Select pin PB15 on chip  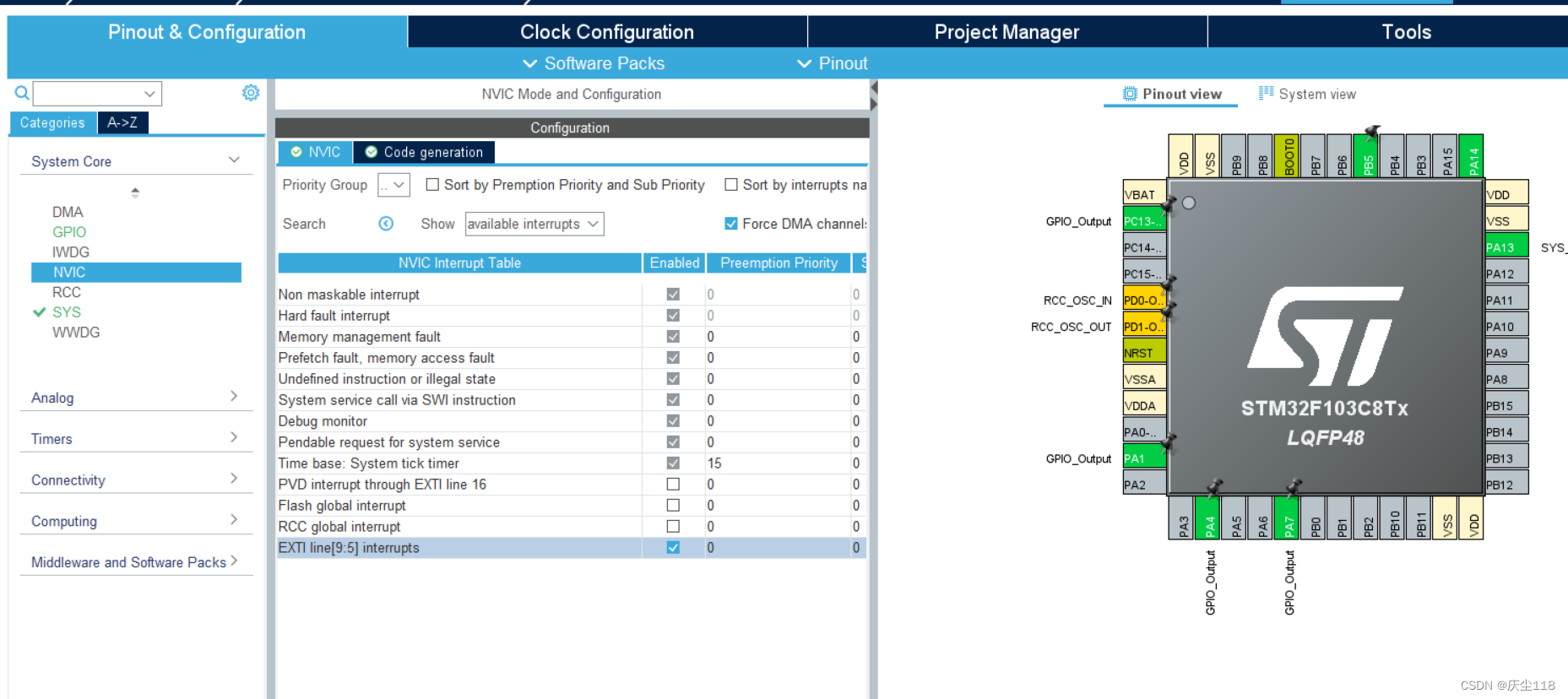point(1507,405)
